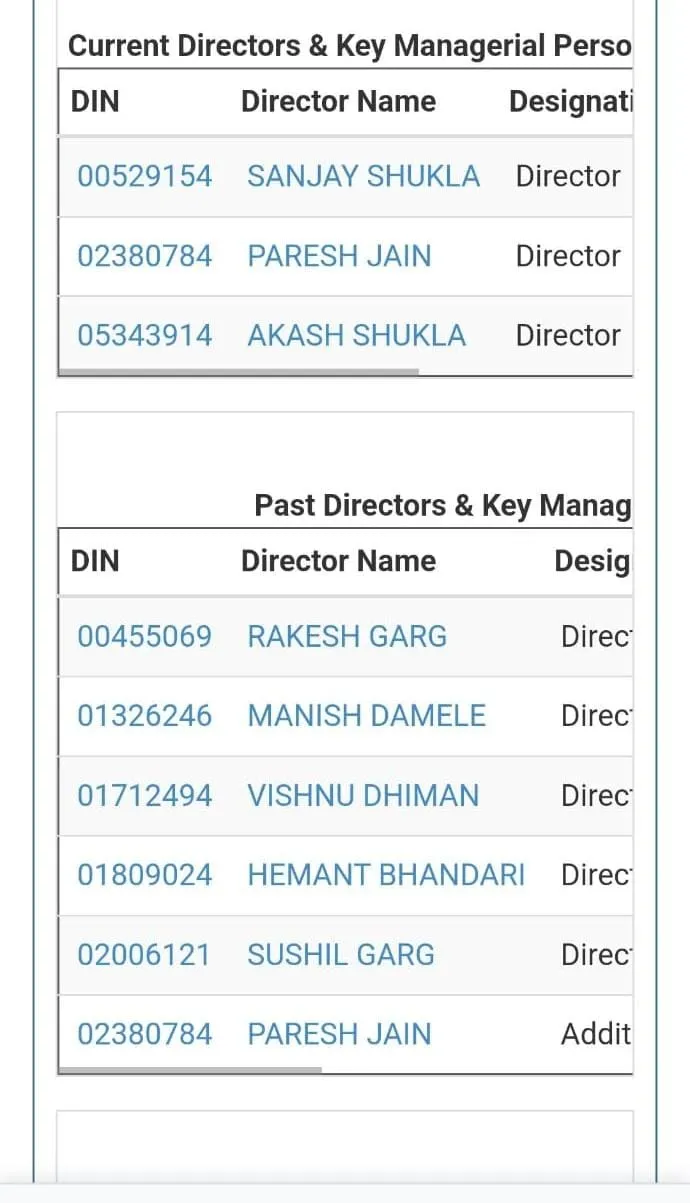This screenshot has width=690, height=1203.
Task: Open PARESH JAIN in Current Directors table
Action: click(339, 257)
